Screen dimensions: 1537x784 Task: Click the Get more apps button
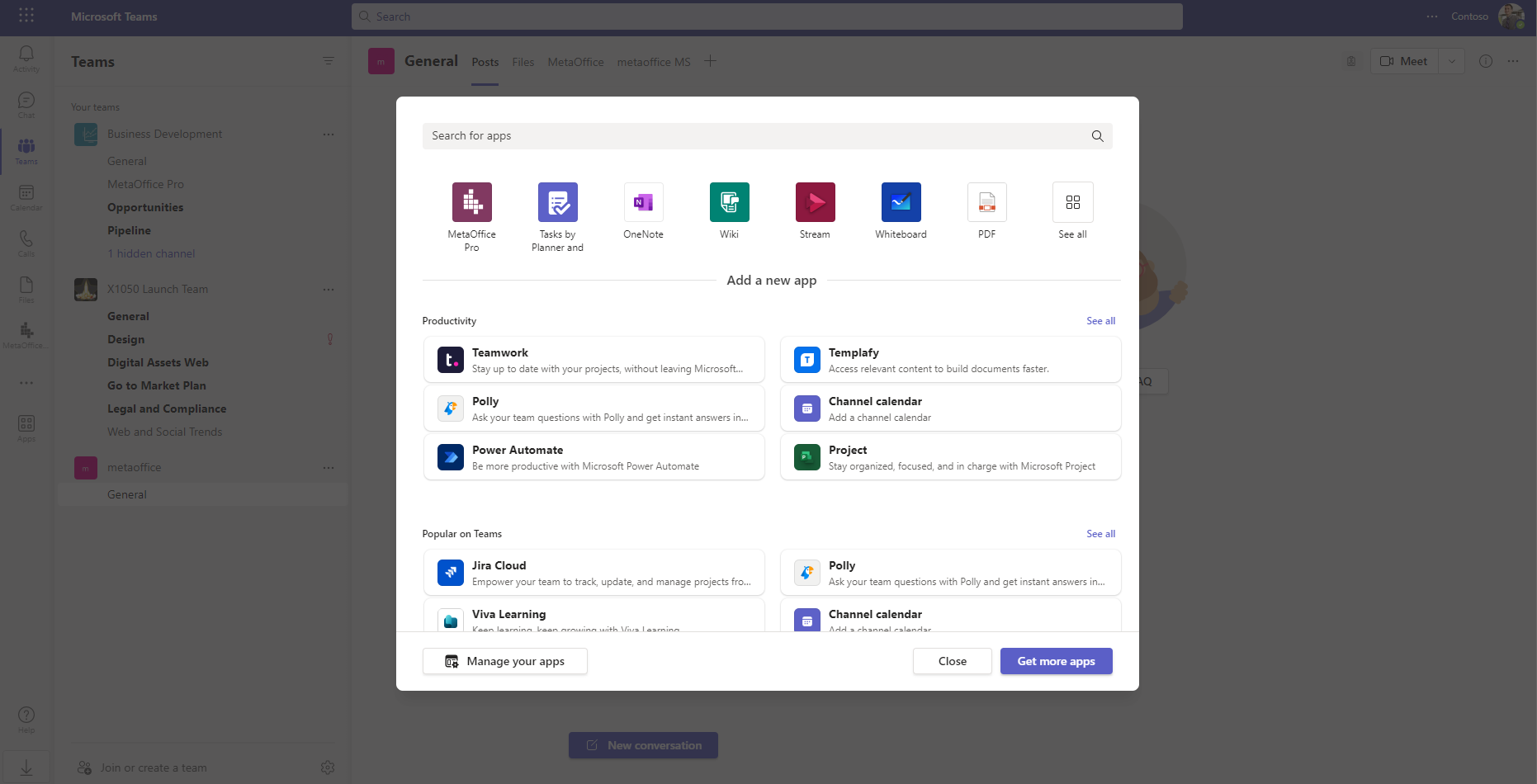(1057, 661)
